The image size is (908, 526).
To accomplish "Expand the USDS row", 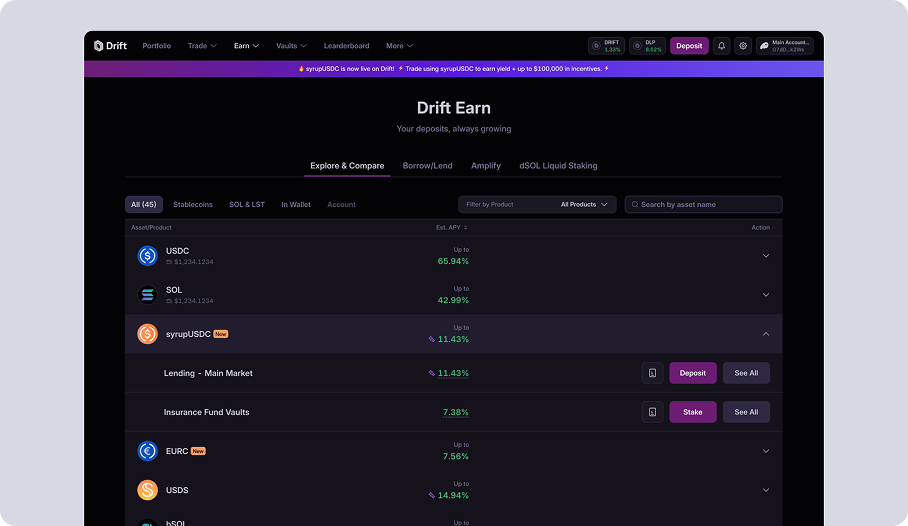I will click(x=766, y=490).
